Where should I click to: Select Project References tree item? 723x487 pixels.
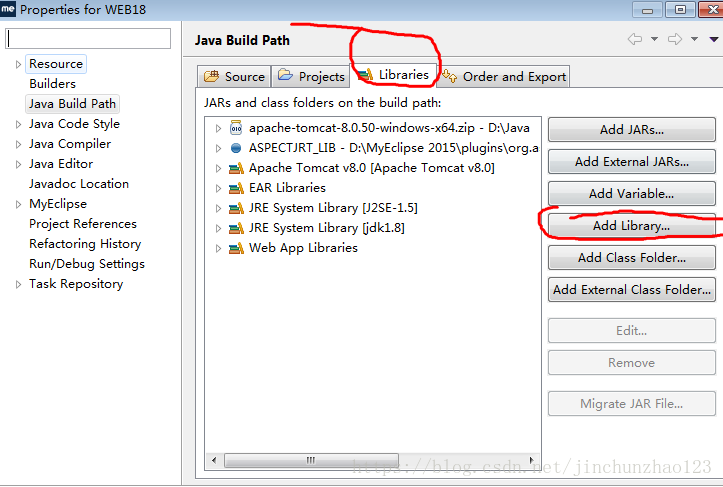pyautogui.click(x=83, y=224)
